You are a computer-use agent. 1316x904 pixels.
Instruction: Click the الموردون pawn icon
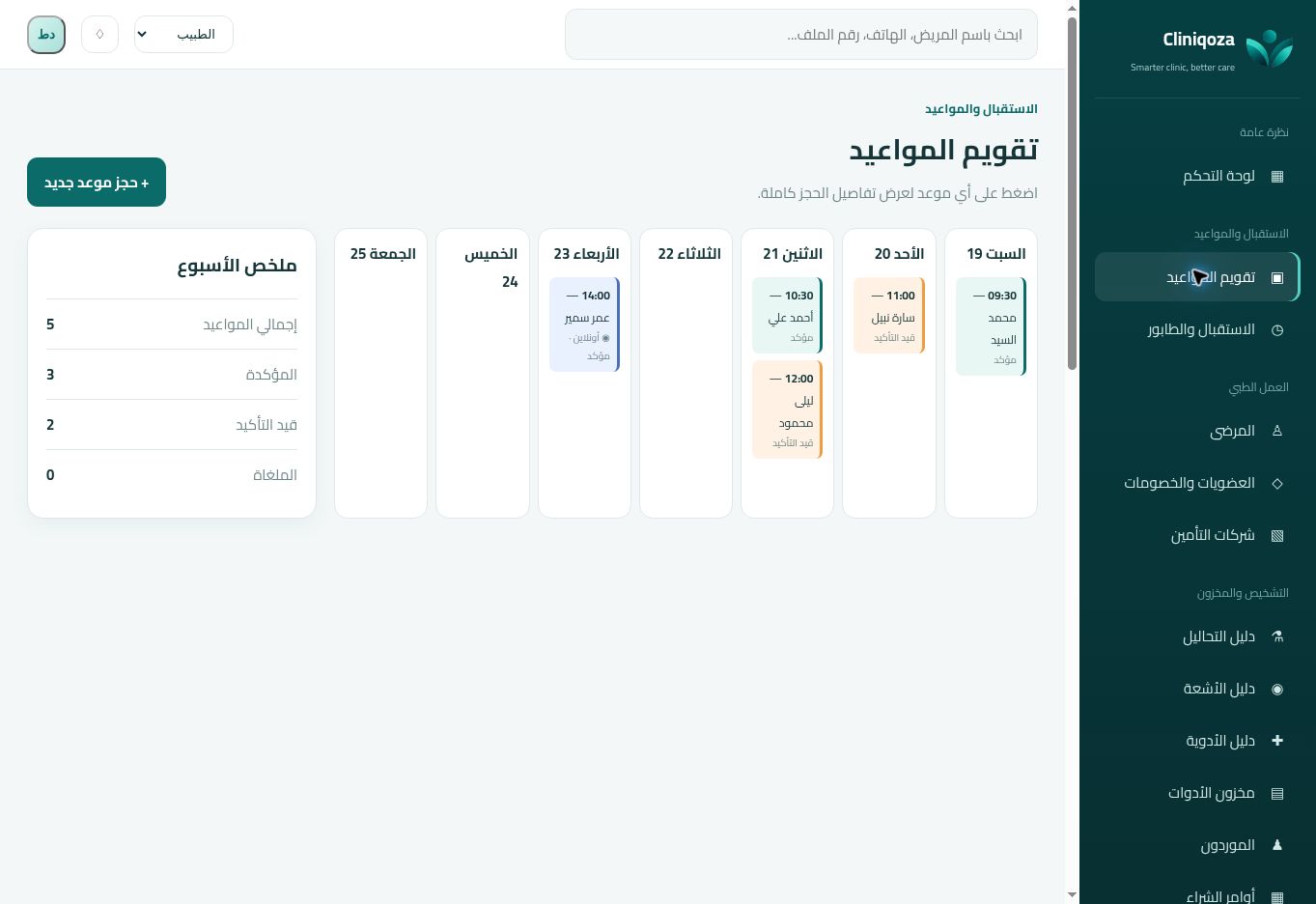[1277, 845]
